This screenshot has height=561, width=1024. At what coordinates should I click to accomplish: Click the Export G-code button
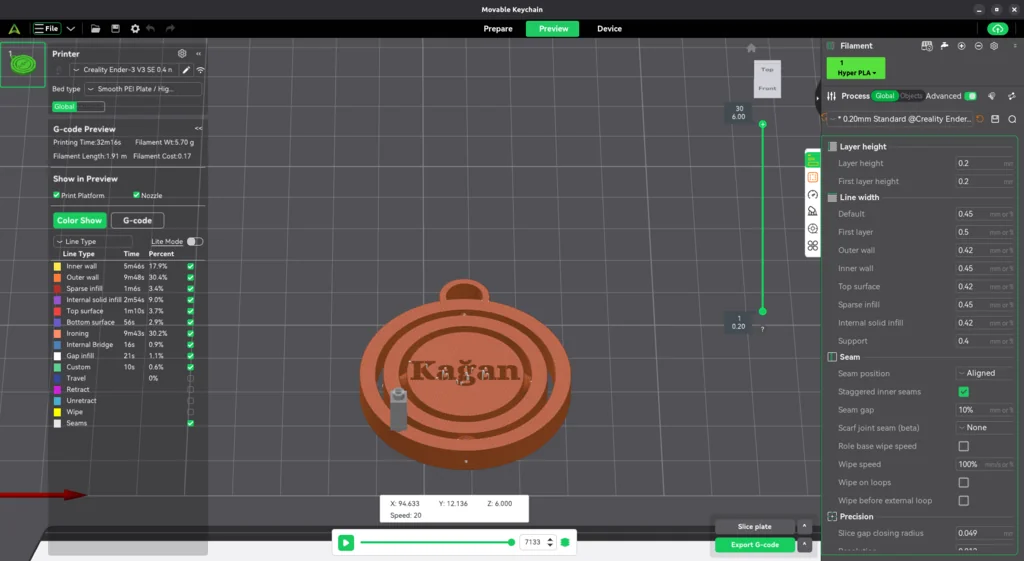tap(755, 545)
